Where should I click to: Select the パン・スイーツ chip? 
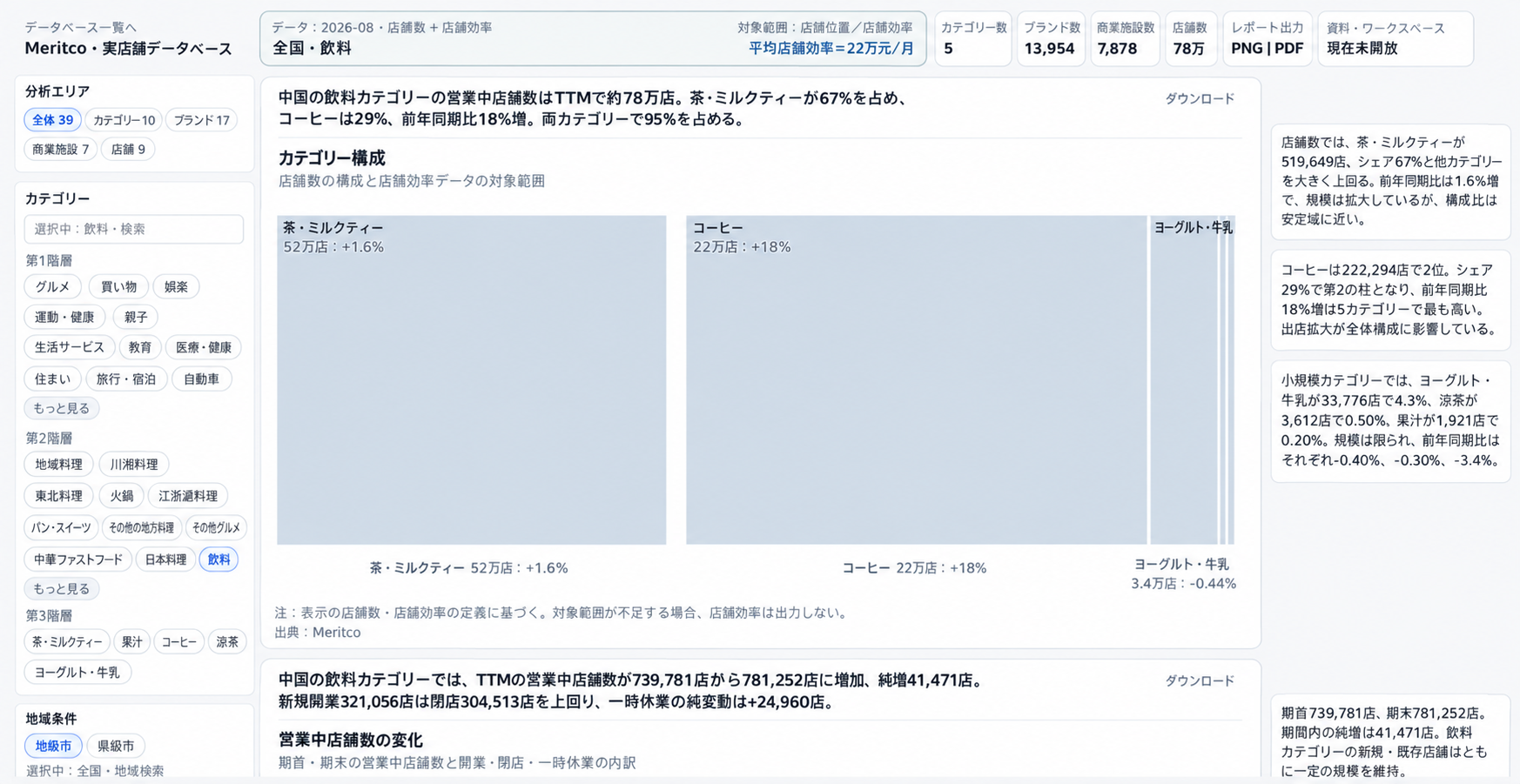pos(61,527)
